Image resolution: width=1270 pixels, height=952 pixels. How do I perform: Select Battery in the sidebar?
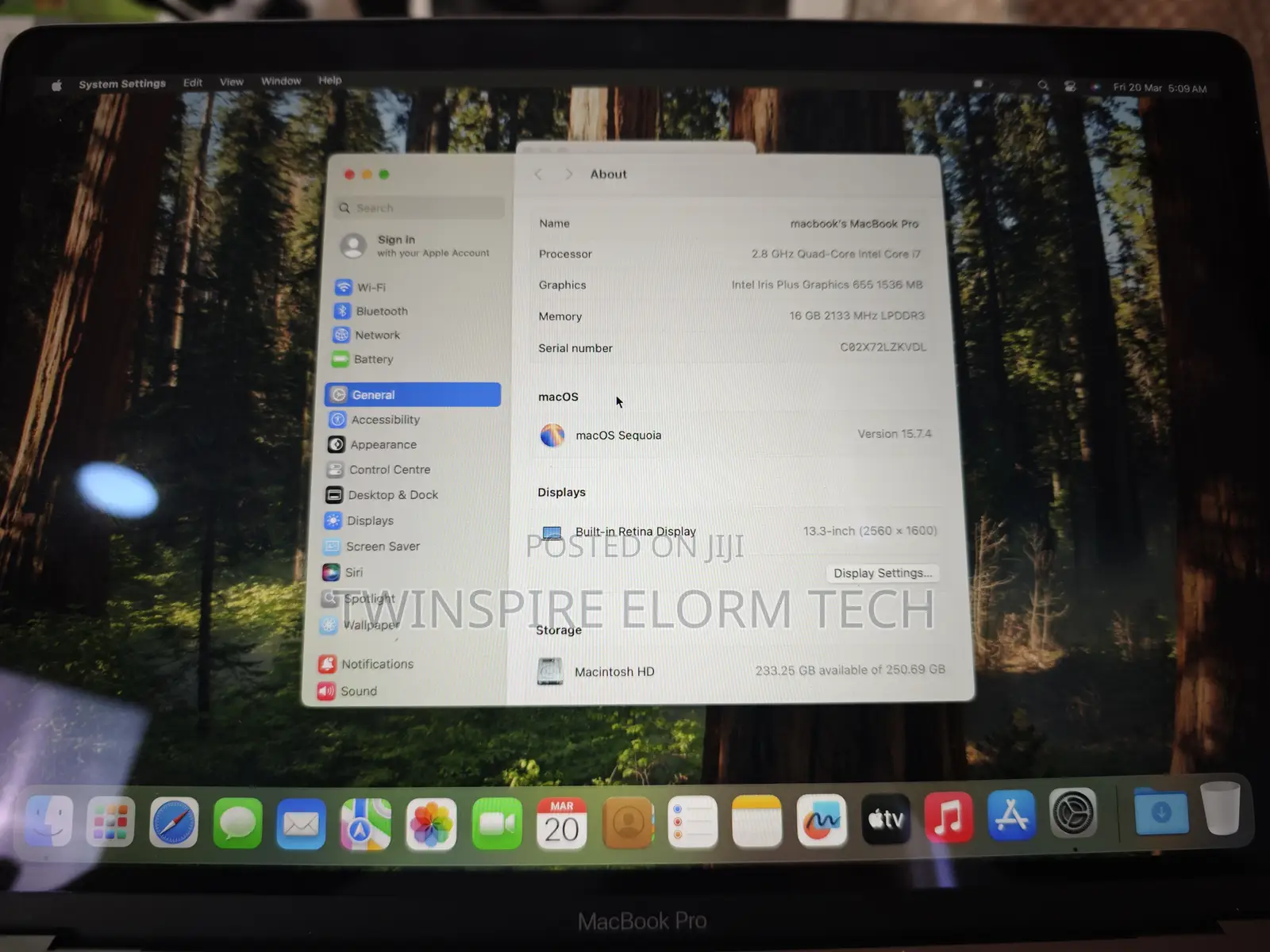pyautogui.click(x=363, y=359)
